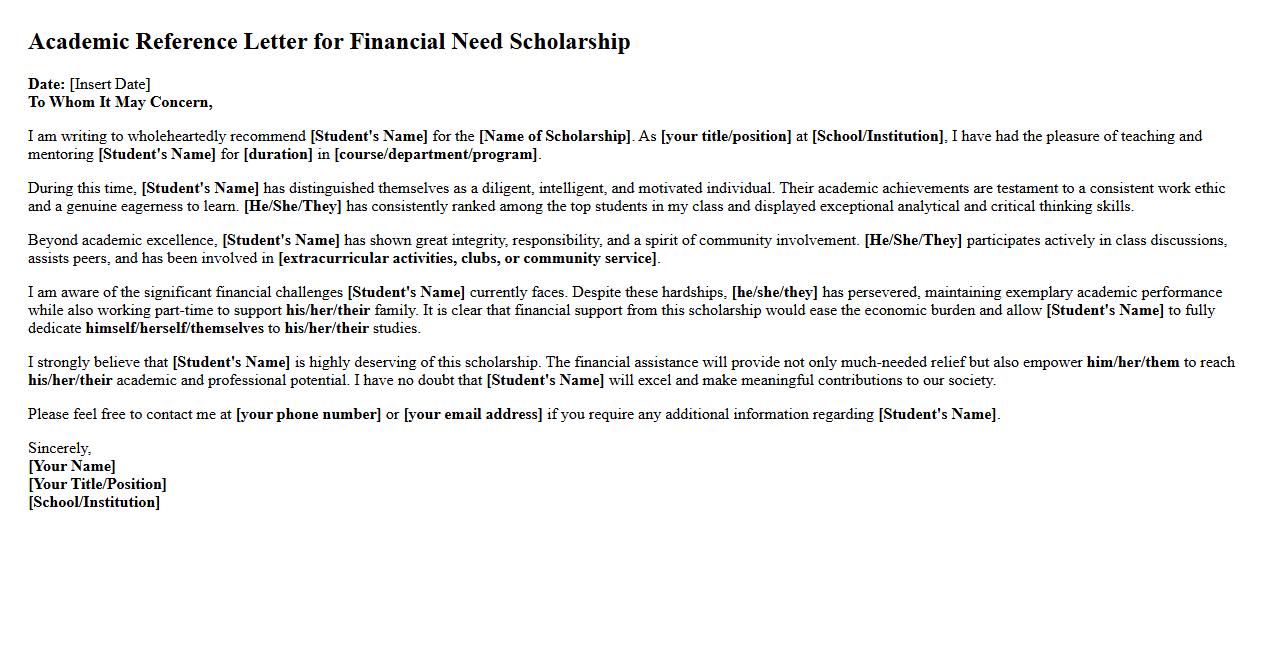Click the [extracurricular activities, clubs, or community service] placeholder
This screenshot has height=650, width=1278.
click(468, 258)
